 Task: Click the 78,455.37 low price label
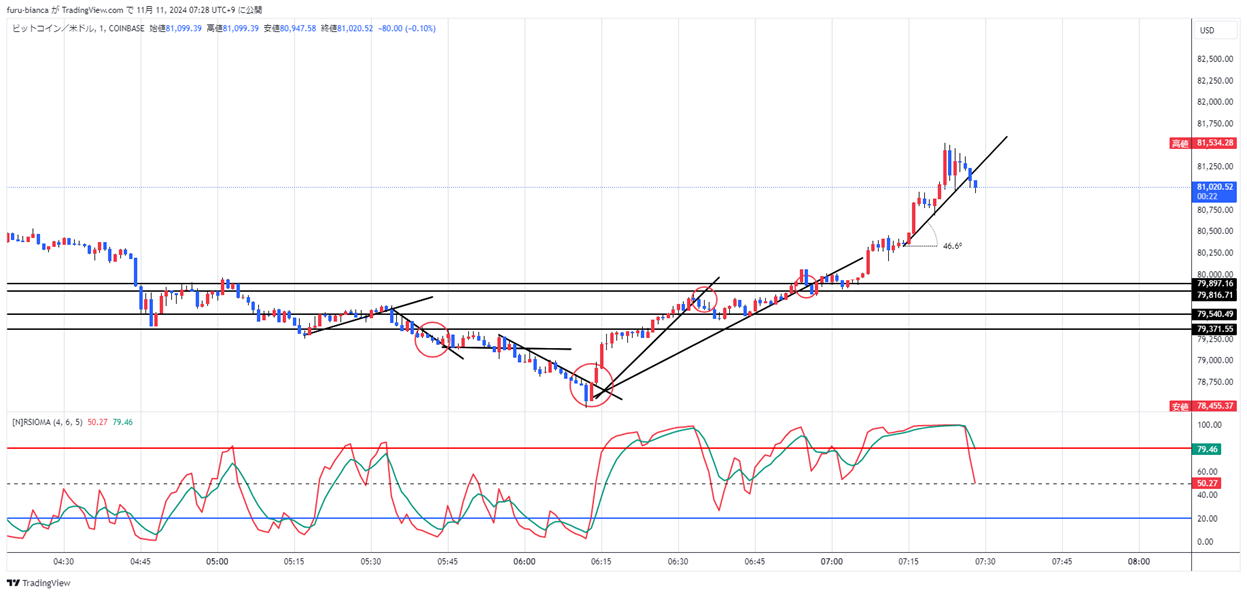[1216, 406]
